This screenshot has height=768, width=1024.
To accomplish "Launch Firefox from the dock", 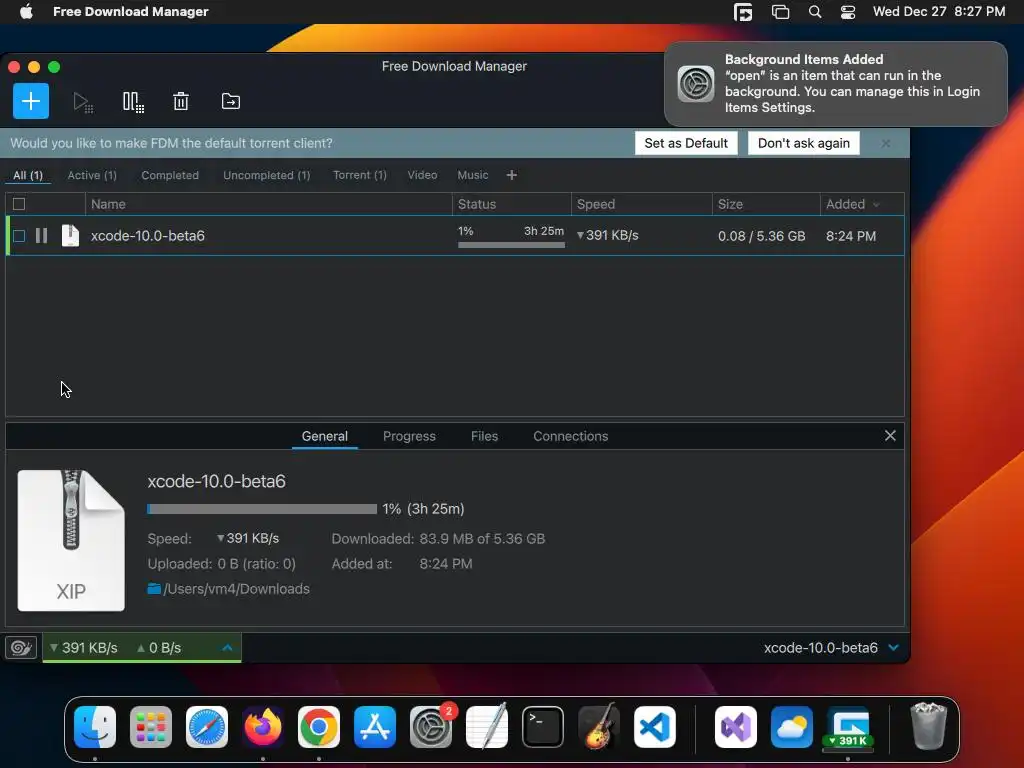I will [x=263, y=727].
